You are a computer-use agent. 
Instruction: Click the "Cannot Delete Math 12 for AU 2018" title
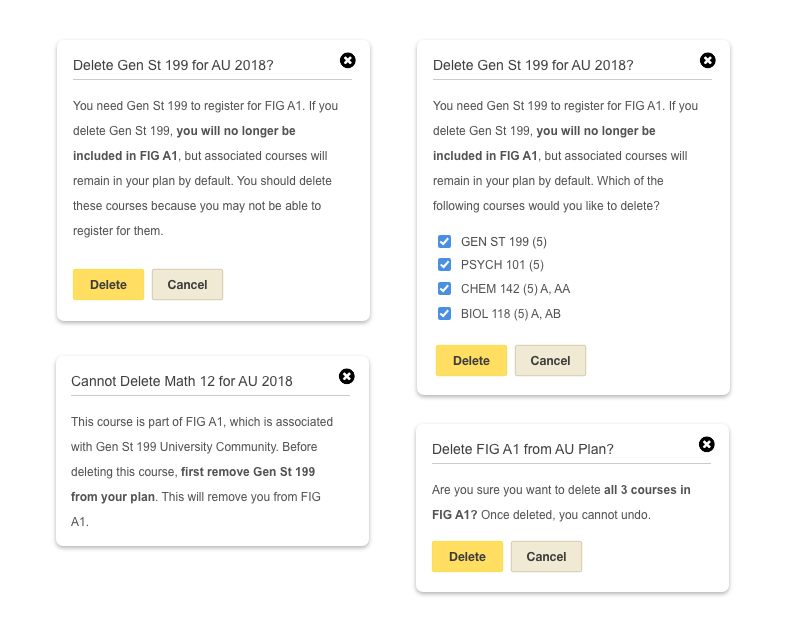(182, 381)
